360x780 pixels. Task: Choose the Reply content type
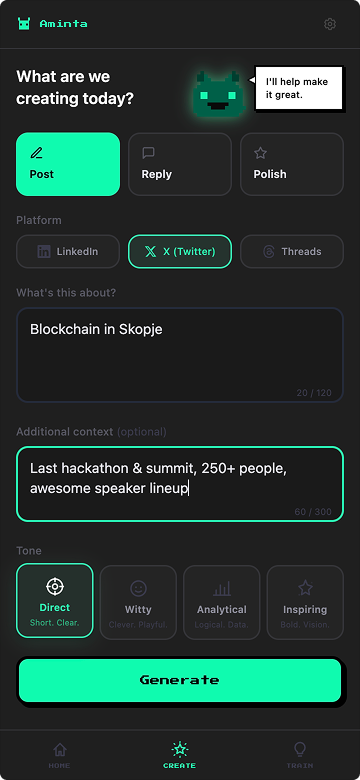(x=180, y=164)
